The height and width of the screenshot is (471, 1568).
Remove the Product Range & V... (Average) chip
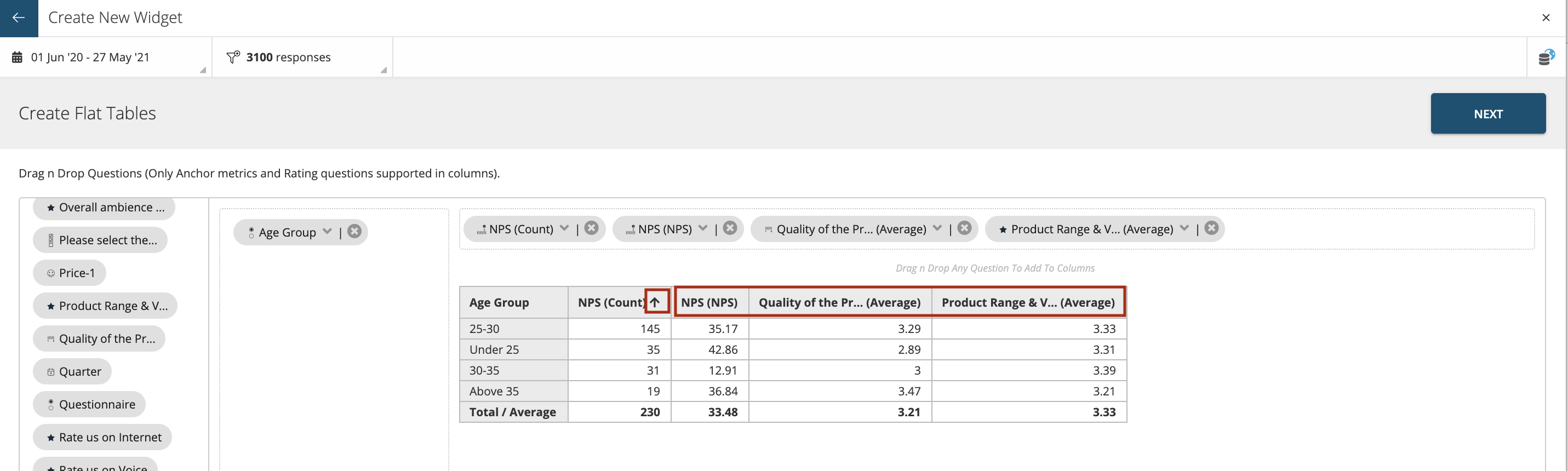pos(1211,228)
